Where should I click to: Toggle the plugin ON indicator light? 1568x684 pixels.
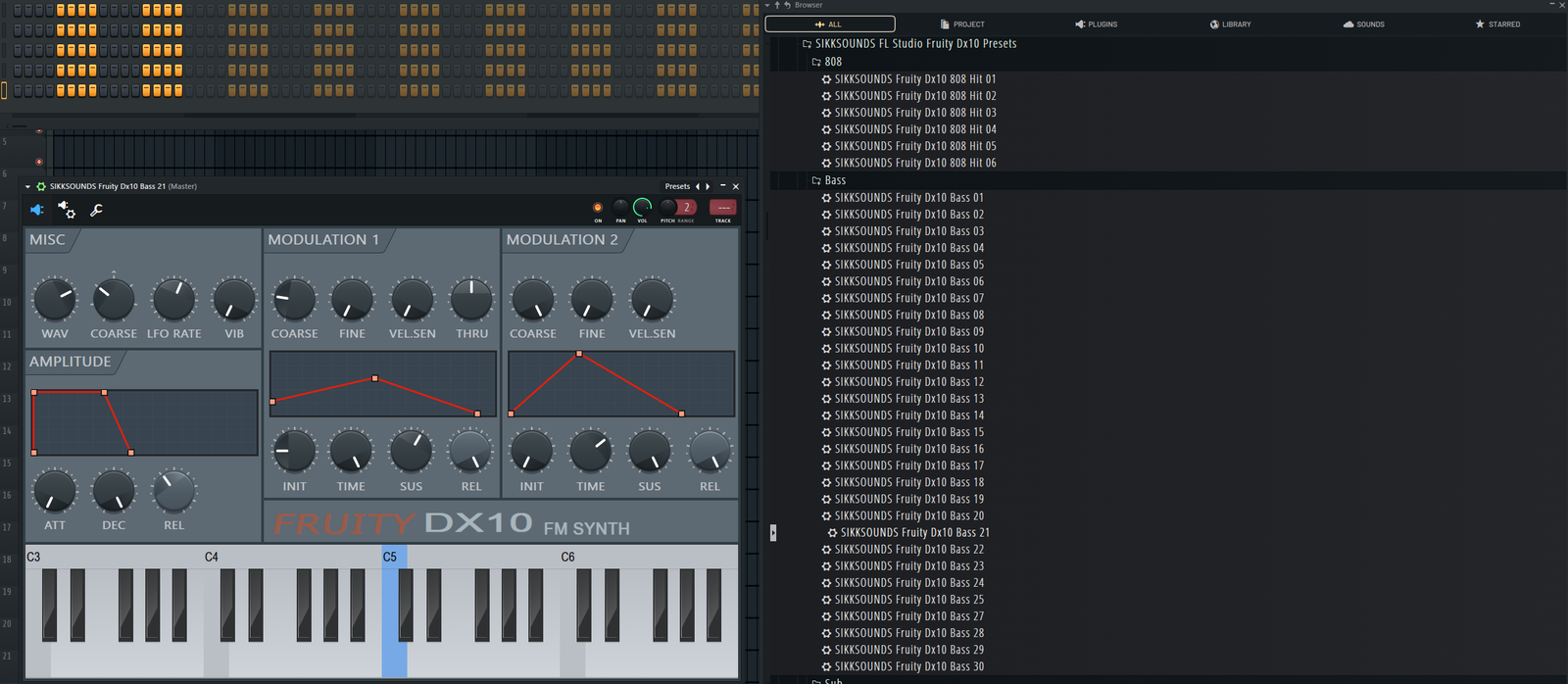point(598,208)
